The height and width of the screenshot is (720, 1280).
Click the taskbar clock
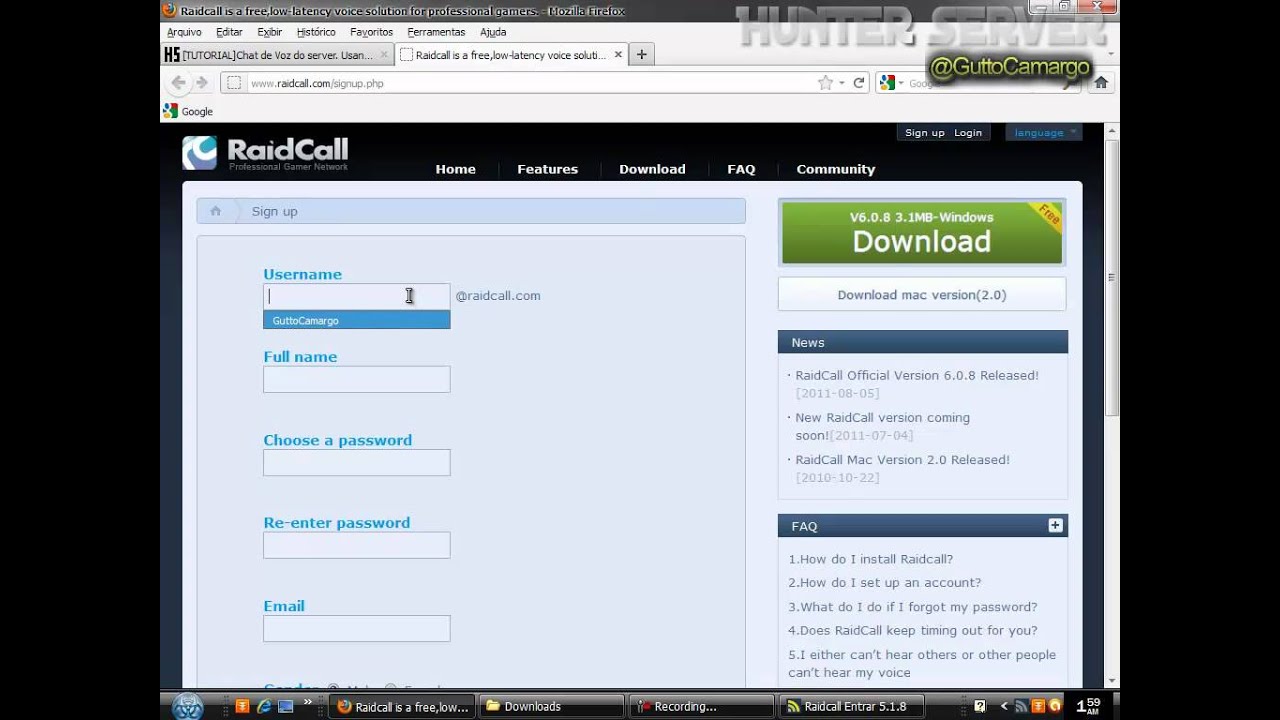click(1089, 706)
